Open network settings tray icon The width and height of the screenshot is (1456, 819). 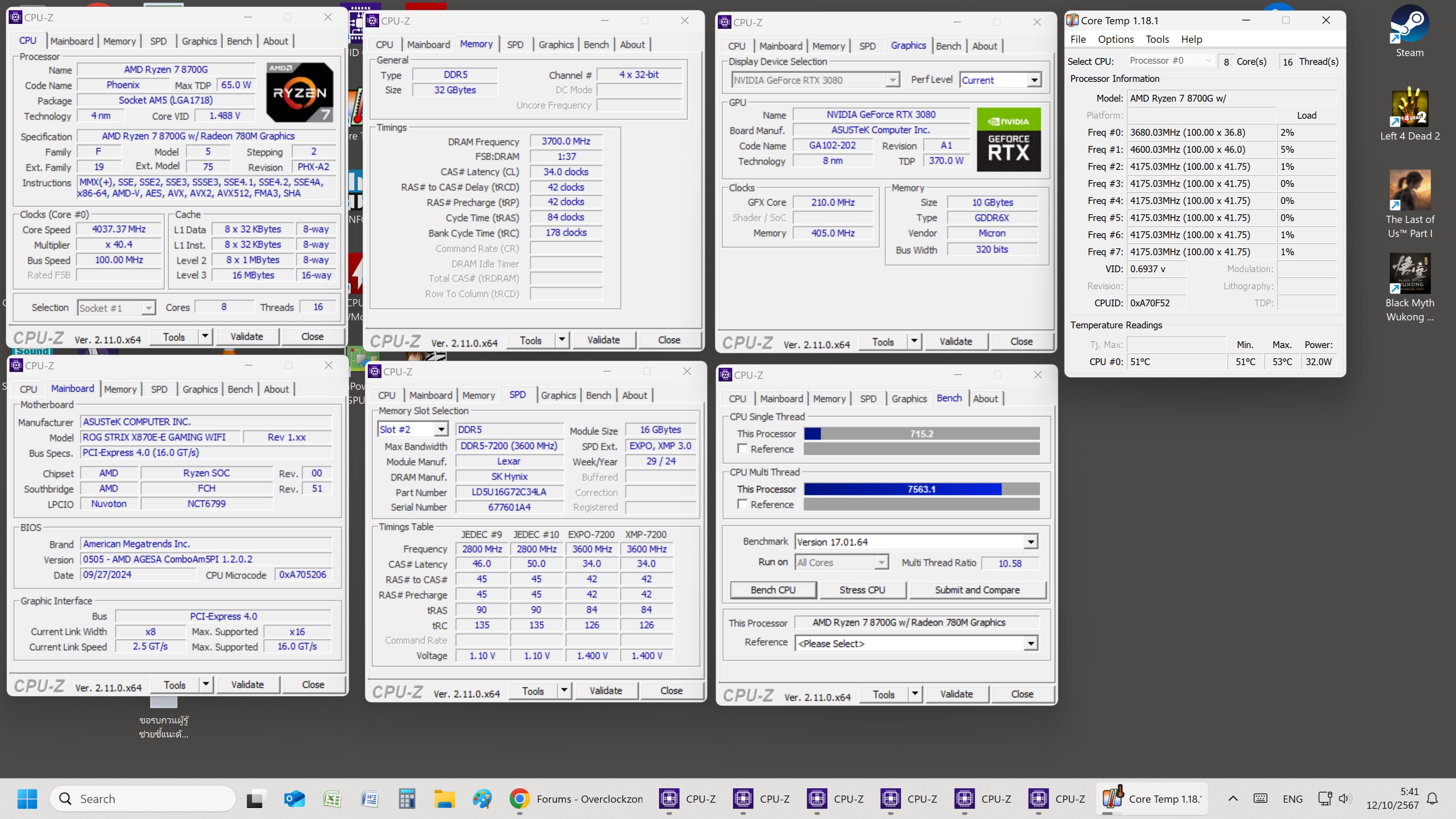1325,798
